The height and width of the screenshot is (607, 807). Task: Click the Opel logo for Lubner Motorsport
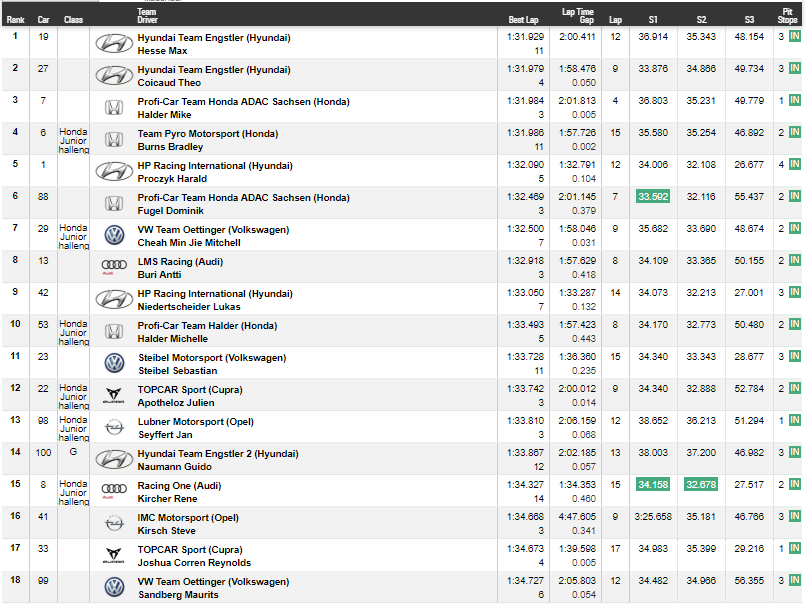(113, 427)
